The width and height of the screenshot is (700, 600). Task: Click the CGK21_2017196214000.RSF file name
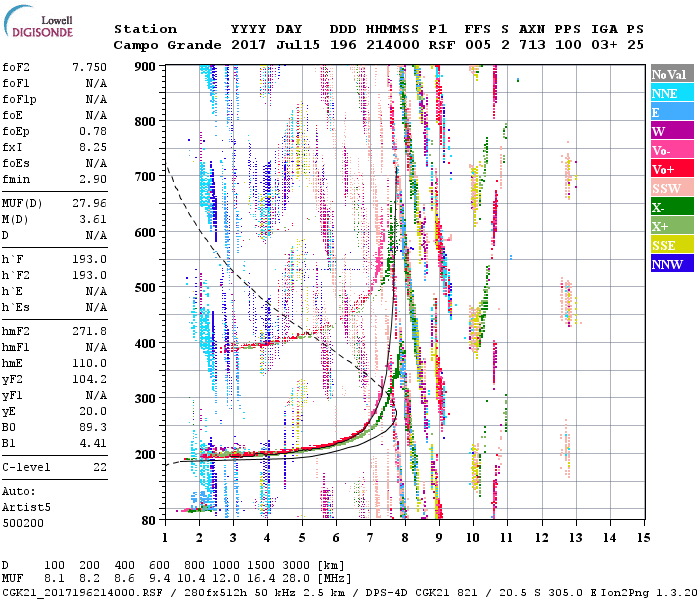tap(83, 592)
